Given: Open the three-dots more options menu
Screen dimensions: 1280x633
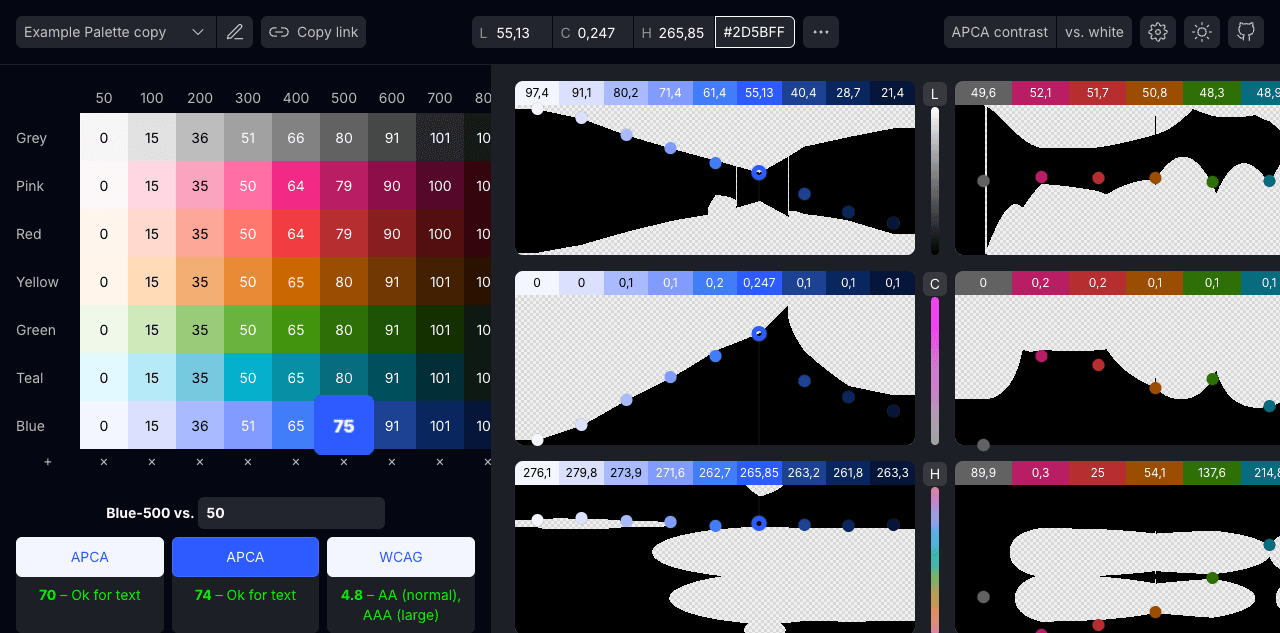Looking at the screenshot, I should click(821, 32).
